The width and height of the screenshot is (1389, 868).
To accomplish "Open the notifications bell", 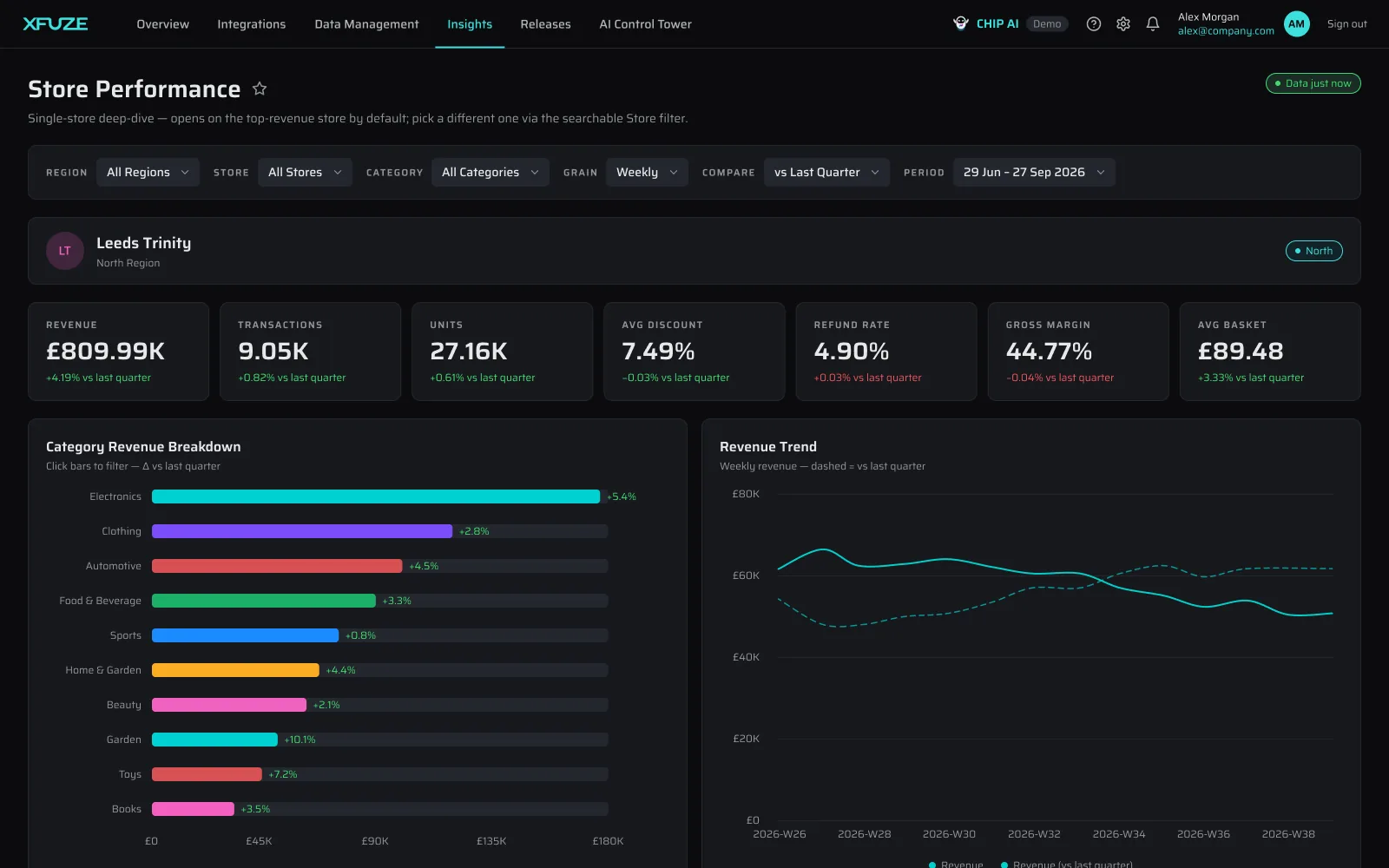I will click(1153, 24).
